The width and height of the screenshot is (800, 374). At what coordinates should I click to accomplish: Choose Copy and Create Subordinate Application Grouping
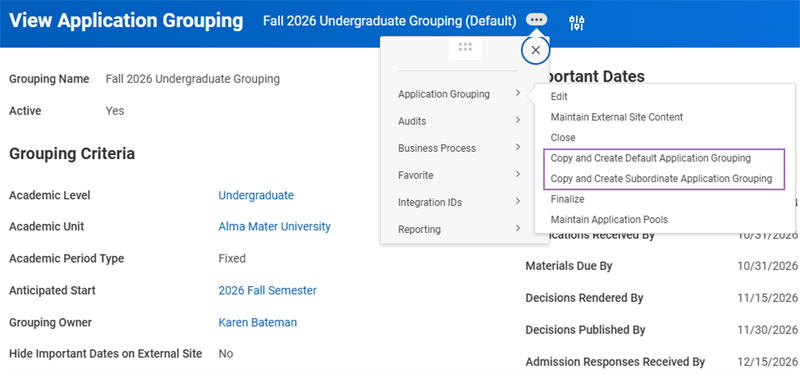[661, 179]
